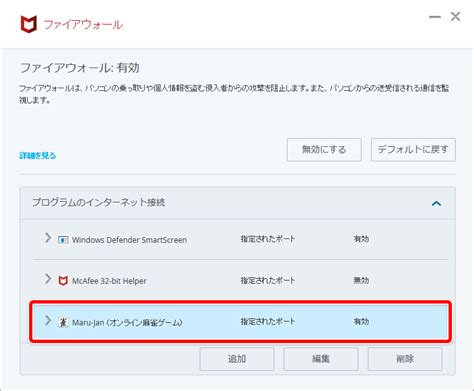474x391 pixels.
Task: Click the 無効にする button
Action: (x=324, y=150)
